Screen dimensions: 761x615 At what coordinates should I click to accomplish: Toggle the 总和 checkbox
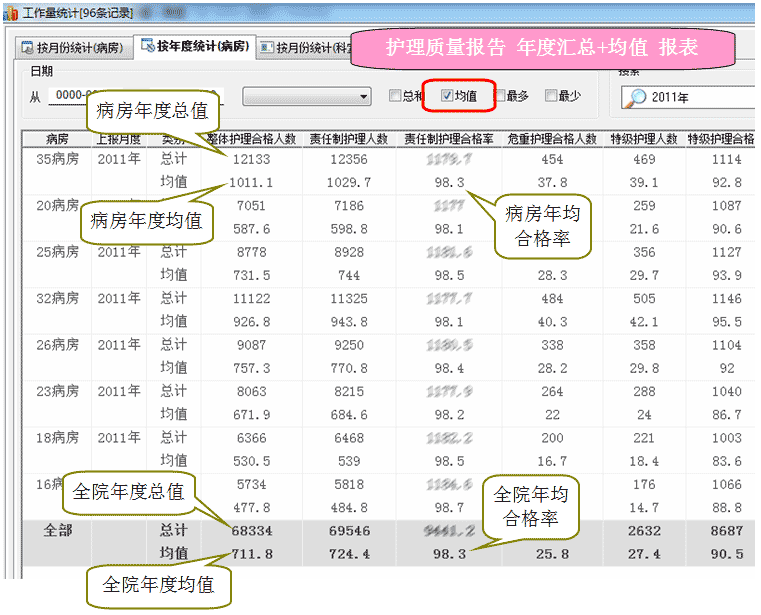point(395,96)
